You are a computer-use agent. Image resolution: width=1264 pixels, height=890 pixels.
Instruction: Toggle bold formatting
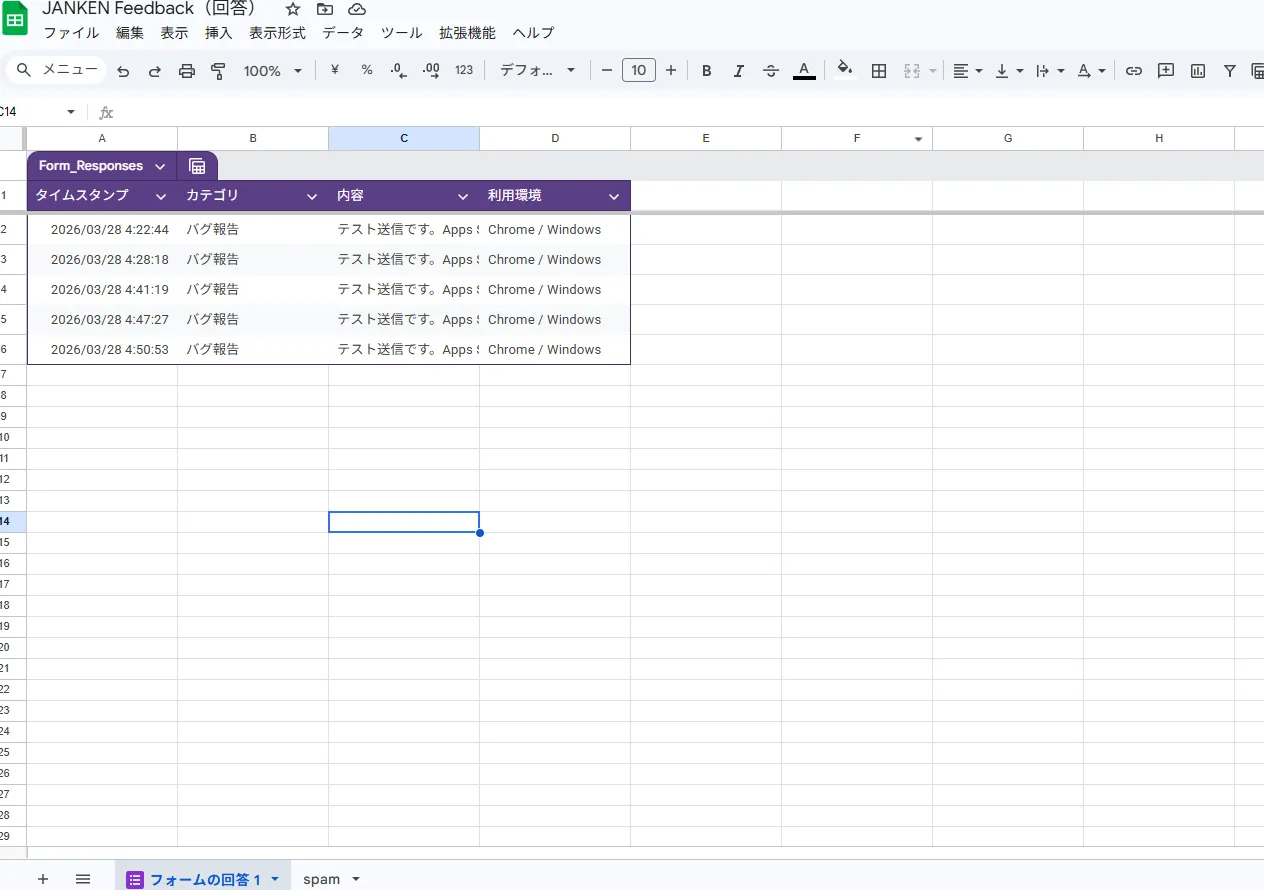(707, 71)
